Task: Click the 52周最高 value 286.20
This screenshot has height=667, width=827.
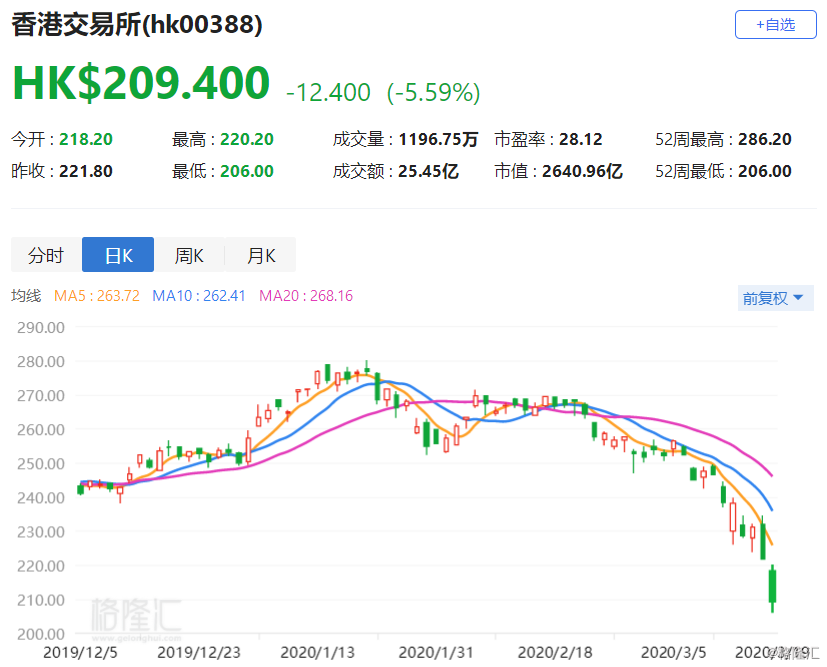Action: (x=765, y=139)
